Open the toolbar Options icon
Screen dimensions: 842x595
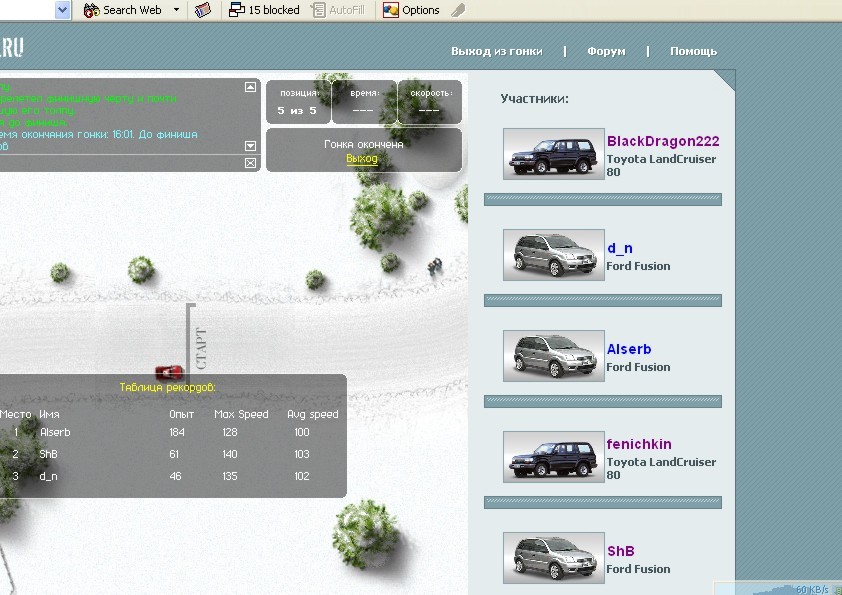(390, 10)
